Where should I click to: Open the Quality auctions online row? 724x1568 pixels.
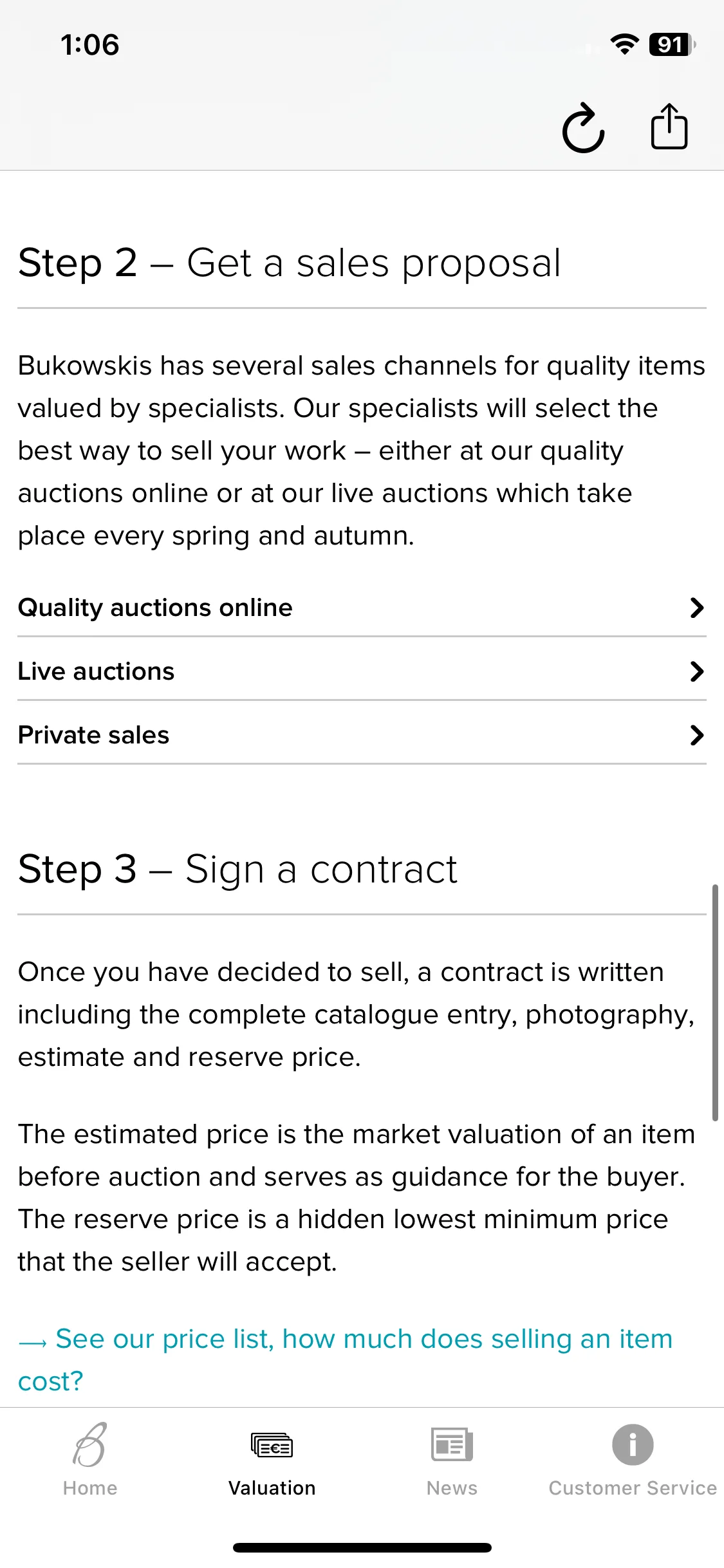tap(362, 608)
